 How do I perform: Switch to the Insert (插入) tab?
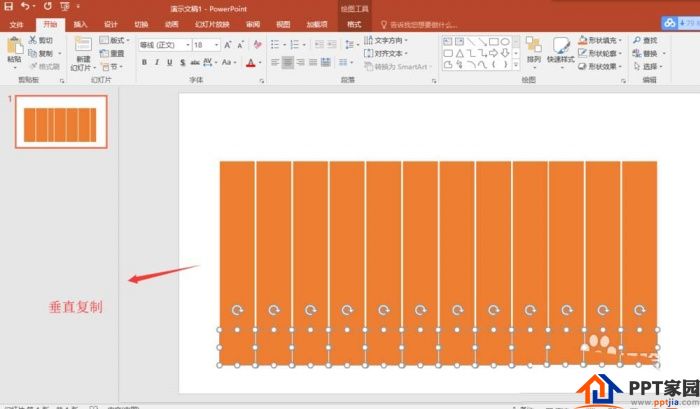tap(80, 24)
